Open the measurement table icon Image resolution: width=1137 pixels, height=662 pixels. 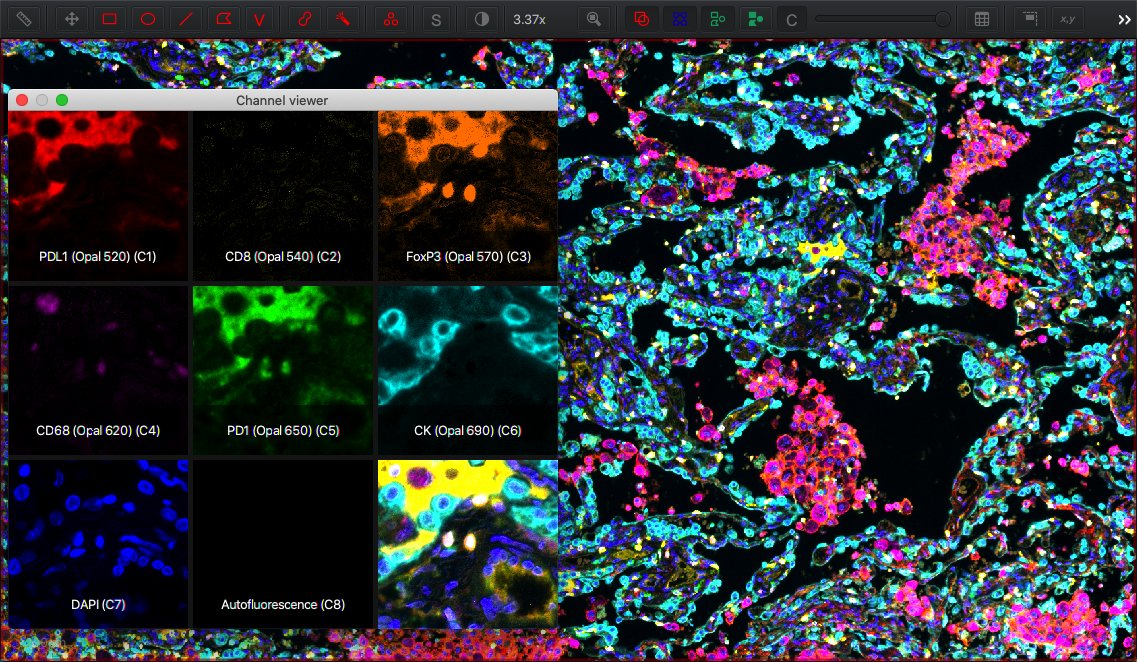click(982, 19)
